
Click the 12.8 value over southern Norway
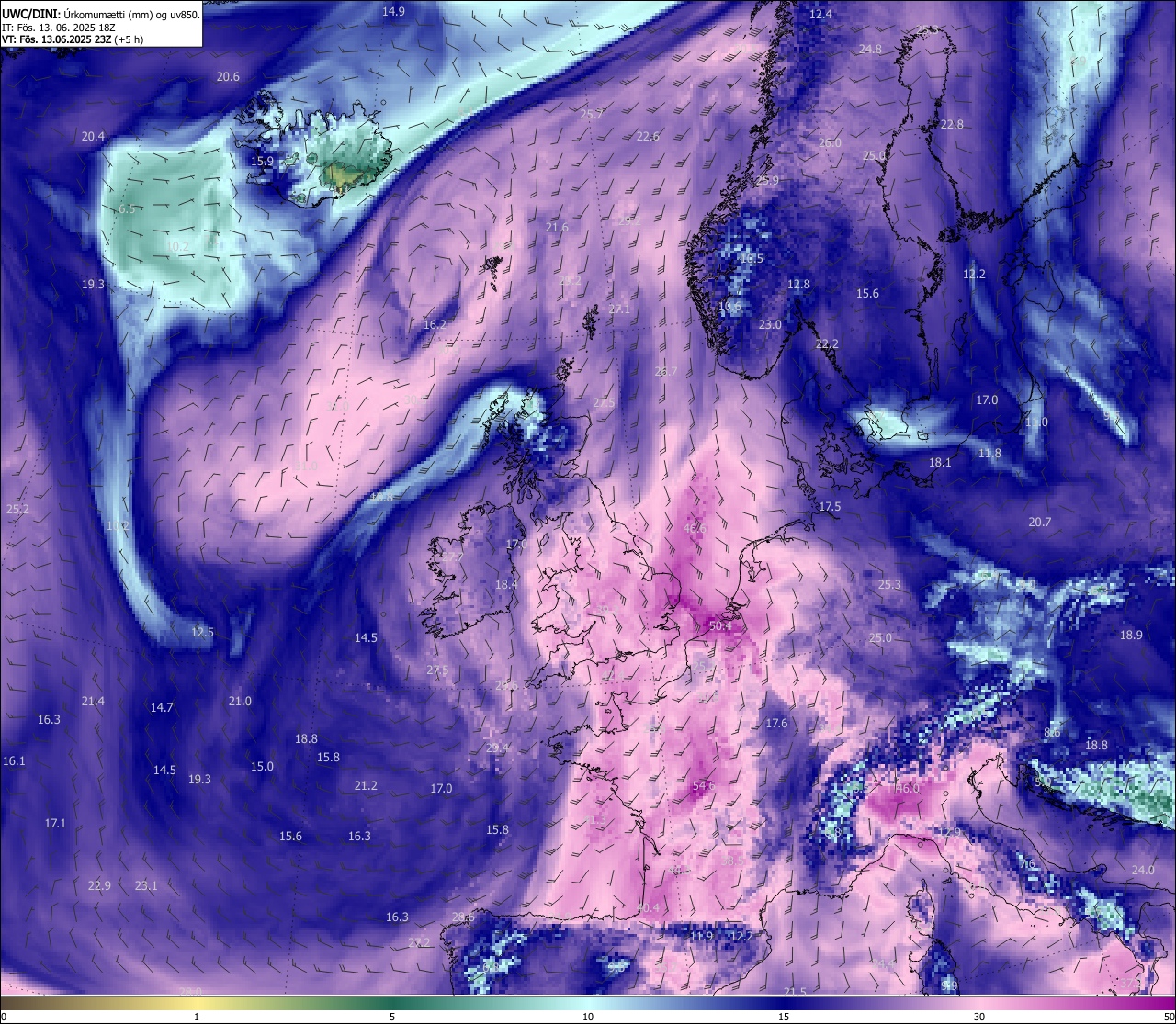tap(799, 284)
